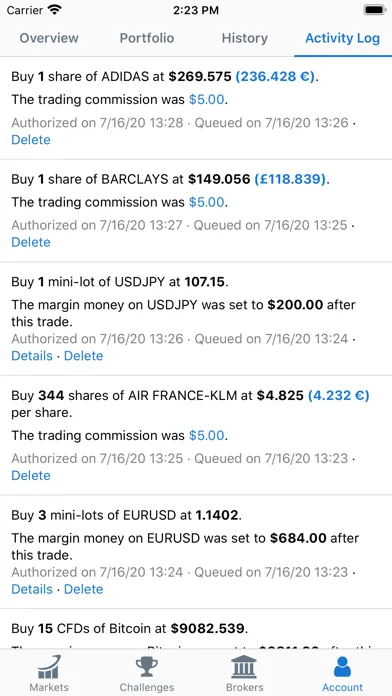The height and width of the screenshot is (696, 392).
Task: Delete the EURUSD mini-lots trade
Action: pyautogui.click(x=83, y=589)
